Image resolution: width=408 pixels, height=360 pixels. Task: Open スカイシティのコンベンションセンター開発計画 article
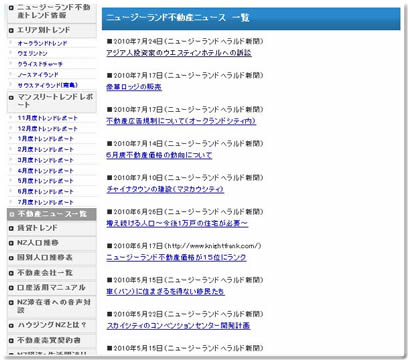point(178,326)
